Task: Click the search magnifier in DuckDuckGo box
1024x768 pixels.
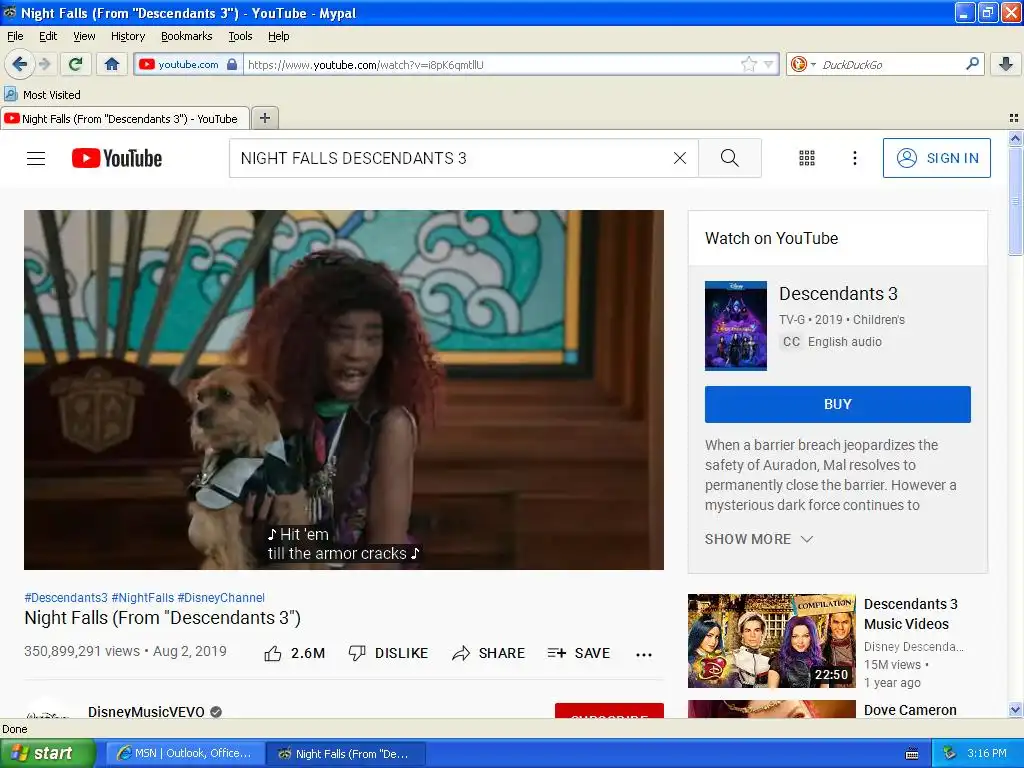Action: tap(972, 64)
